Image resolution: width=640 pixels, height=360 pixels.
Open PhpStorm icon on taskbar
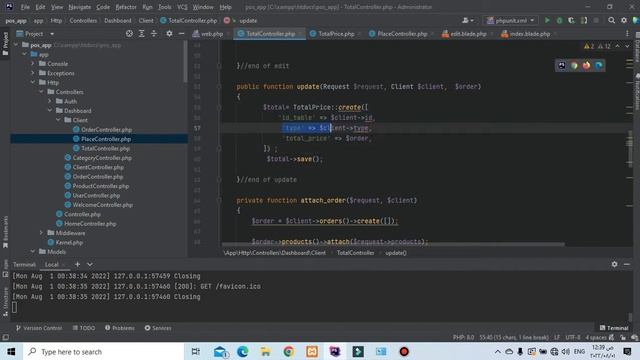pos(335,351)
